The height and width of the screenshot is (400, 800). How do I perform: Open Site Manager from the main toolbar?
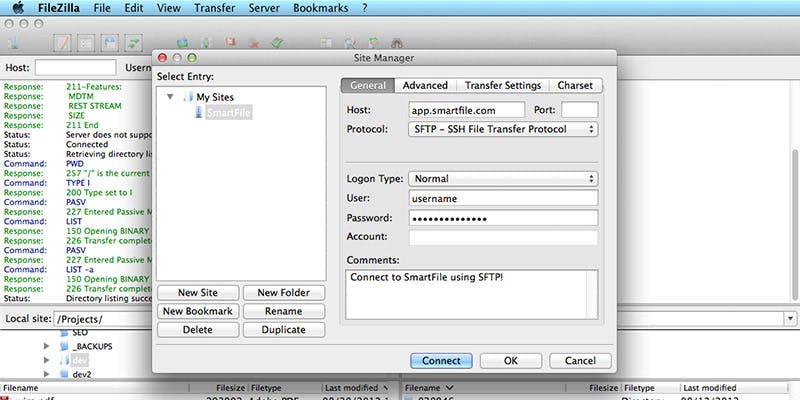(x=13, y=43)
